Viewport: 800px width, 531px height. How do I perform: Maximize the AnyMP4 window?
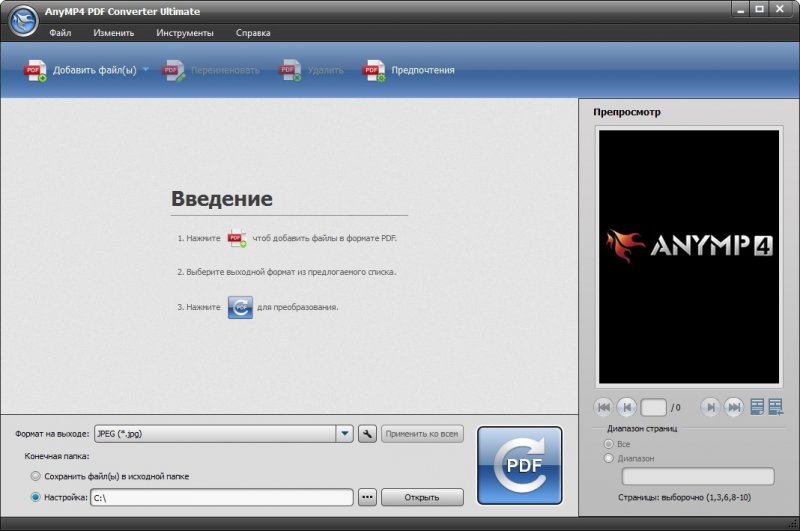[760, 9]
